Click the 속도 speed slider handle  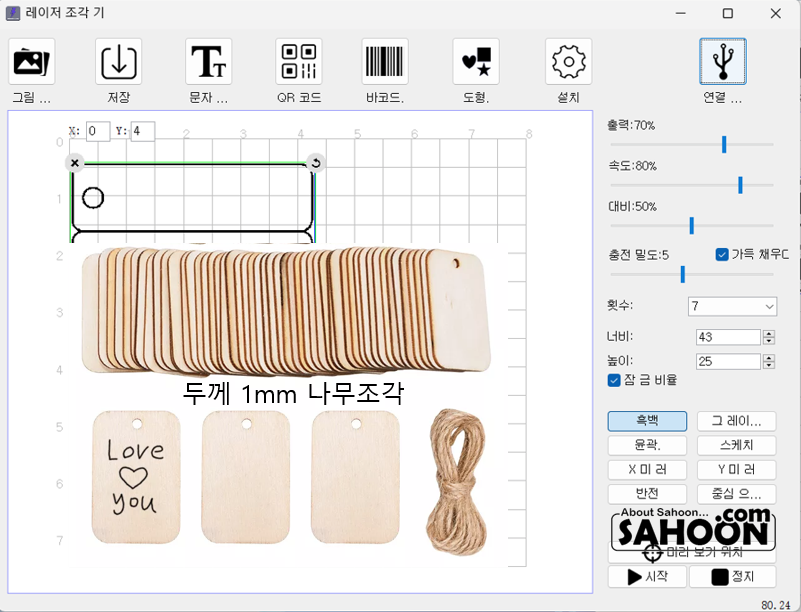tap(740, 185)
